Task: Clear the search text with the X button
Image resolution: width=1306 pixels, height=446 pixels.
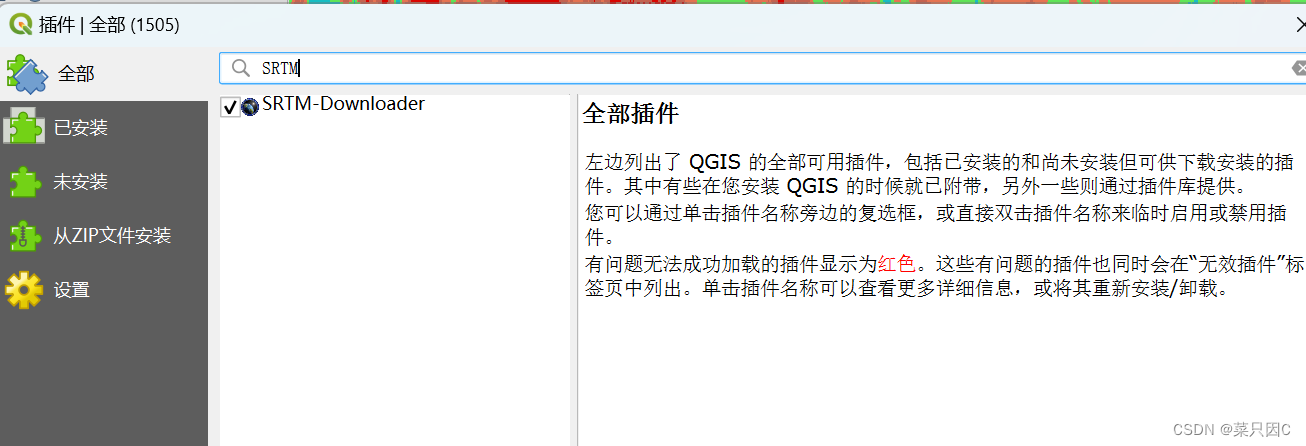Action: [1299, 68]
